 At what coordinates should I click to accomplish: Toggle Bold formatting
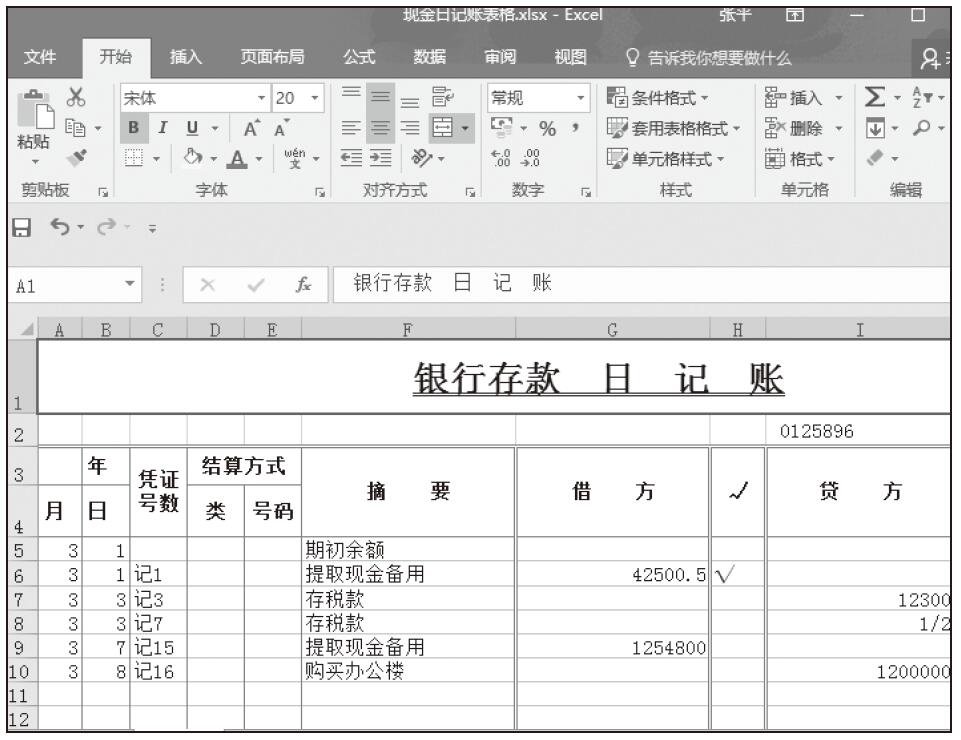click(x=132, y=129)
